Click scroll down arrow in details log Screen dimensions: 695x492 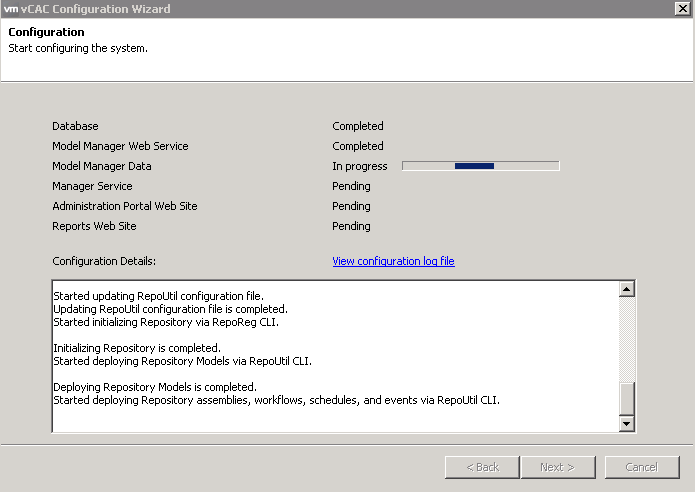(x=626, y=423)
